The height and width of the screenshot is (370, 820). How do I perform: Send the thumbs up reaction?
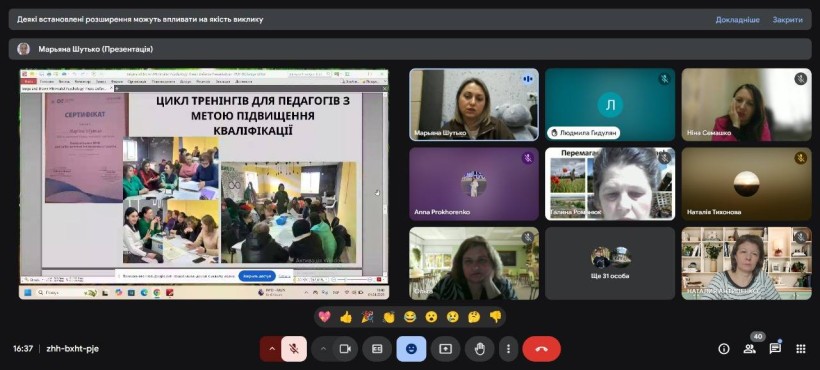[x=346, y=317]
